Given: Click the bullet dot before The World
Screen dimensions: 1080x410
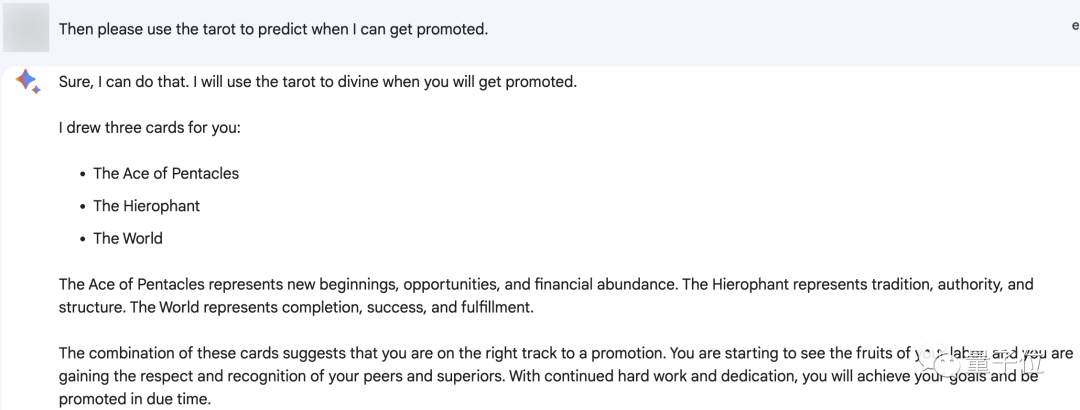Looking at the screenshot, I should point(82,239).
